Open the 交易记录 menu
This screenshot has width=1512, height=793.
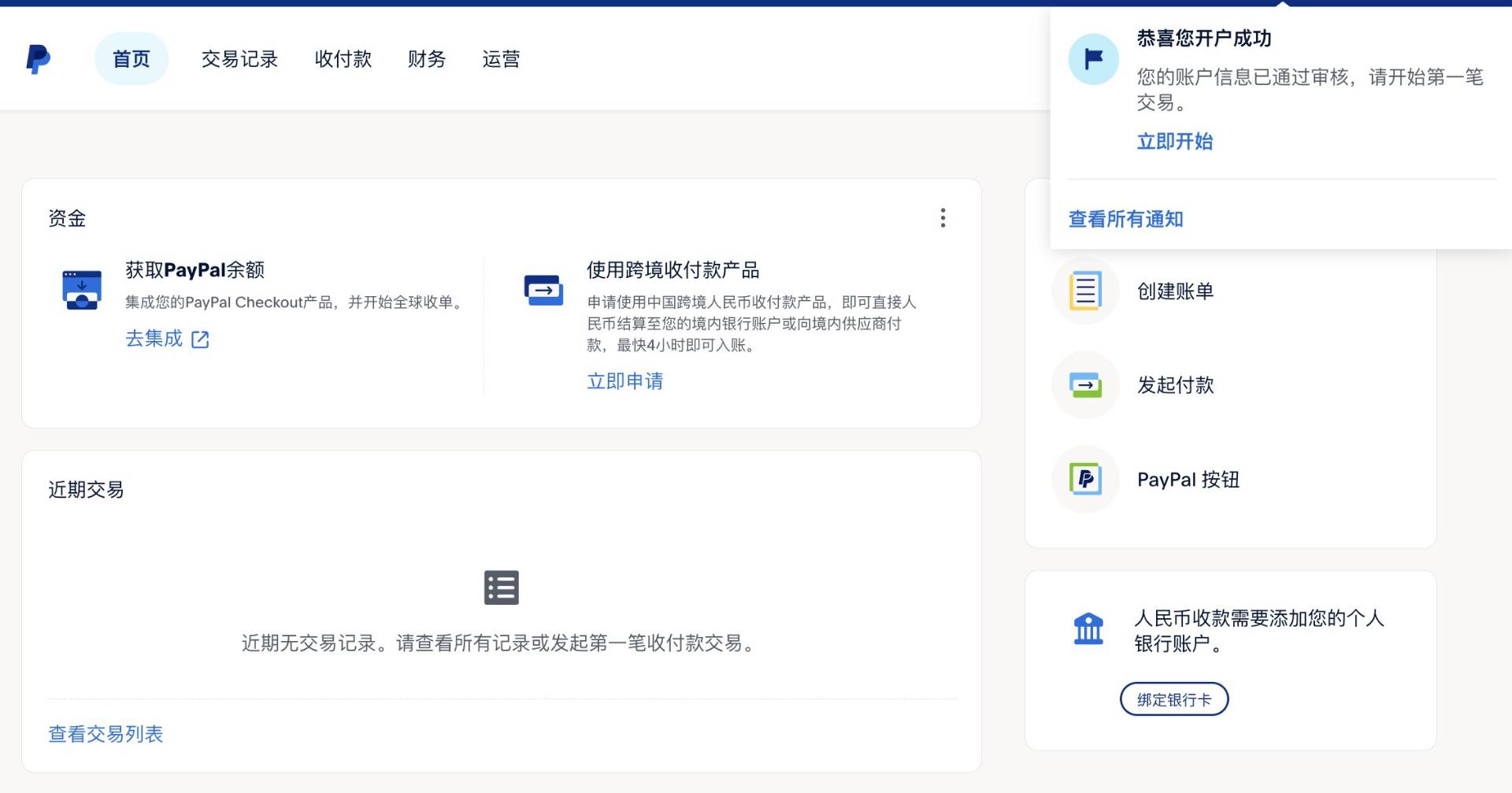coord(239,59)
